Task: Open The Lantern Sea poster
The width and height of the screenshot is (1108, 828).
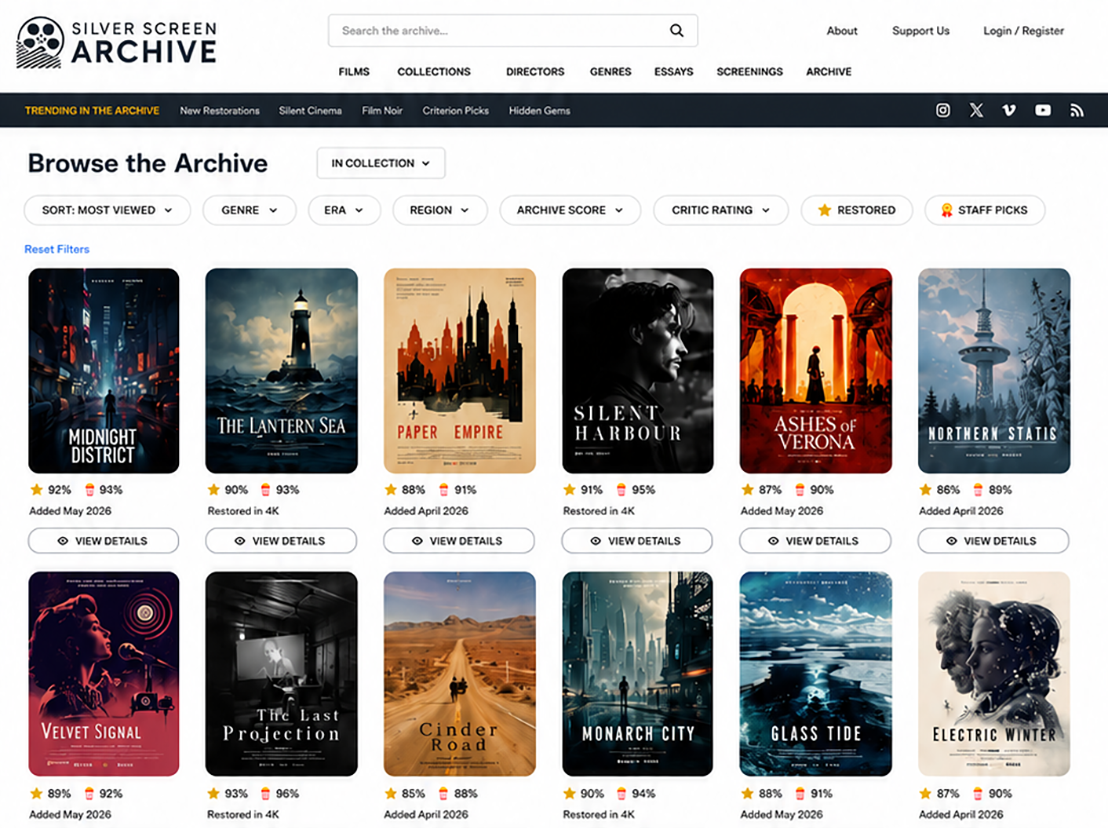Action: coord(281,370)
